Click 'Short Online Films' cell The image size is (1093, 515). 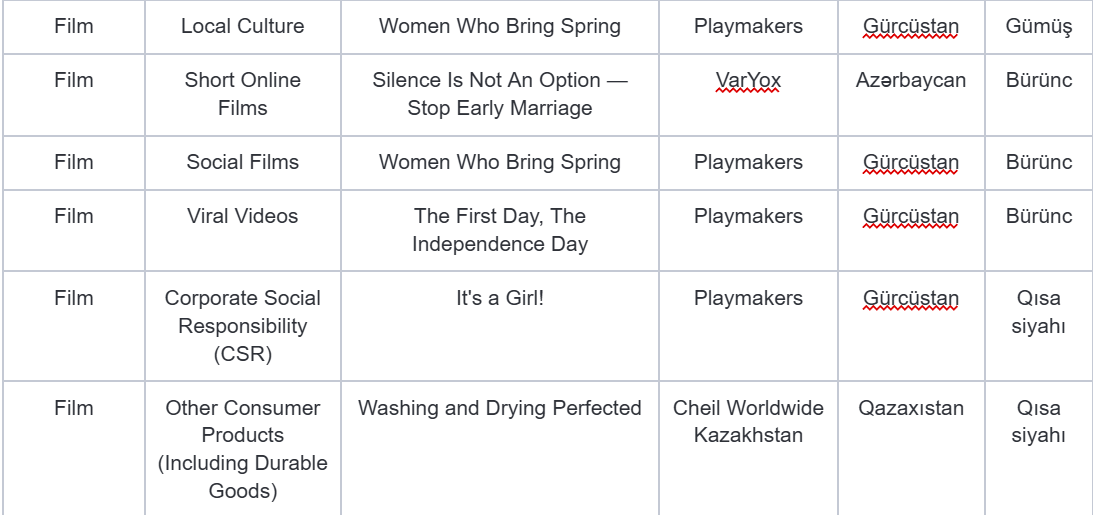click(x=243, y=94)
